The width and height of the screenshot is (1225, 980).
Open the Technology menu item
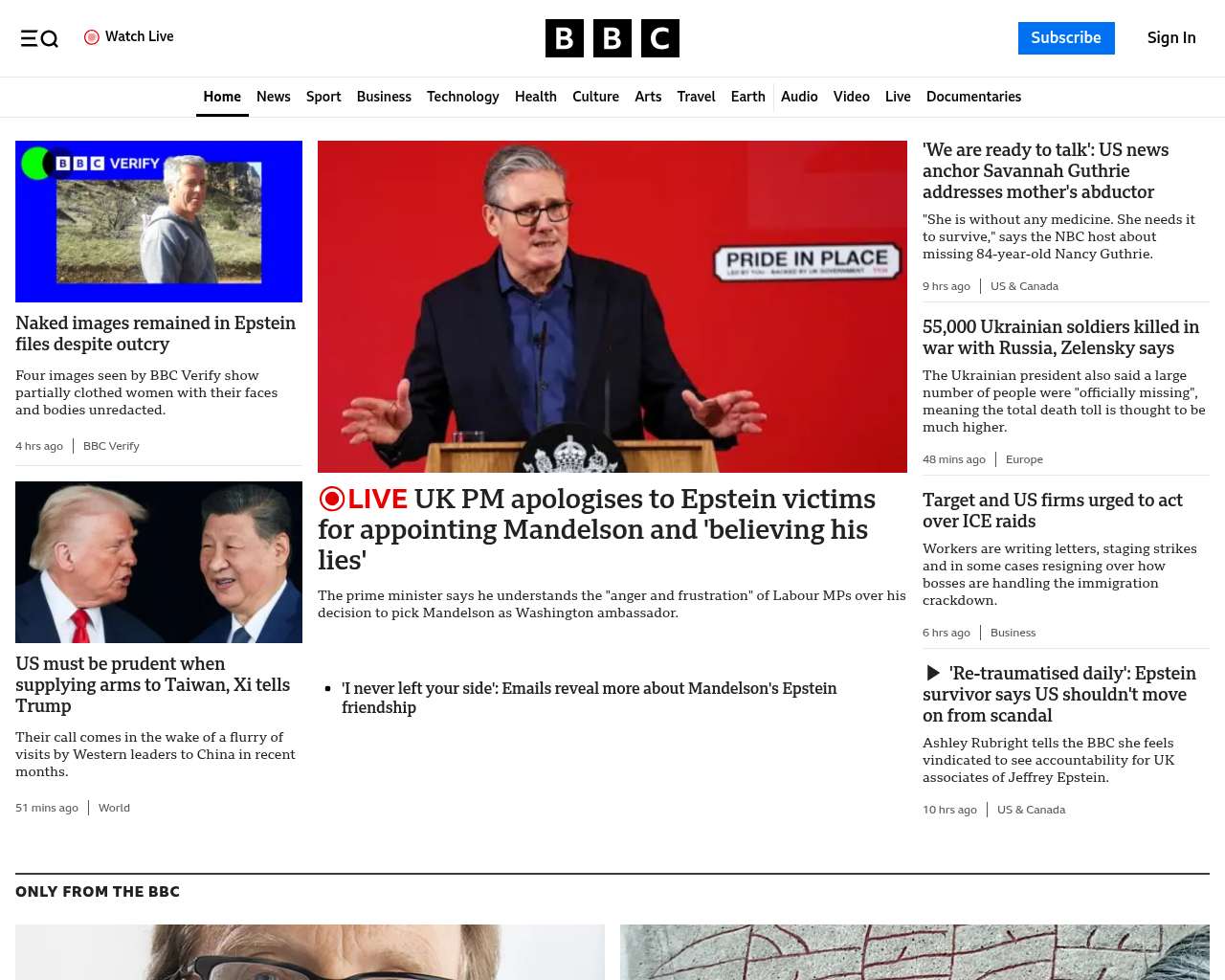tap(463, 97)
